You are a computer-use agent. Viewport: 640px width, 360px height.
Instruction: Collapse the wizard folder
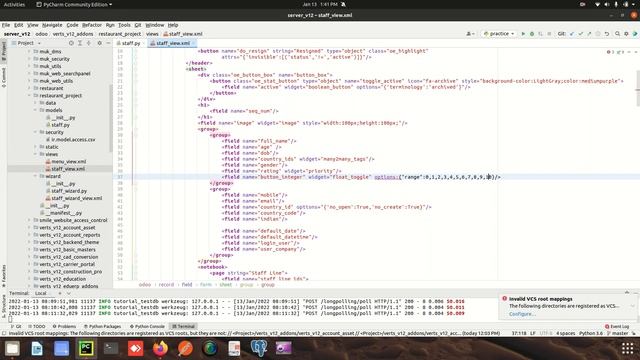[x=36, y=176]
